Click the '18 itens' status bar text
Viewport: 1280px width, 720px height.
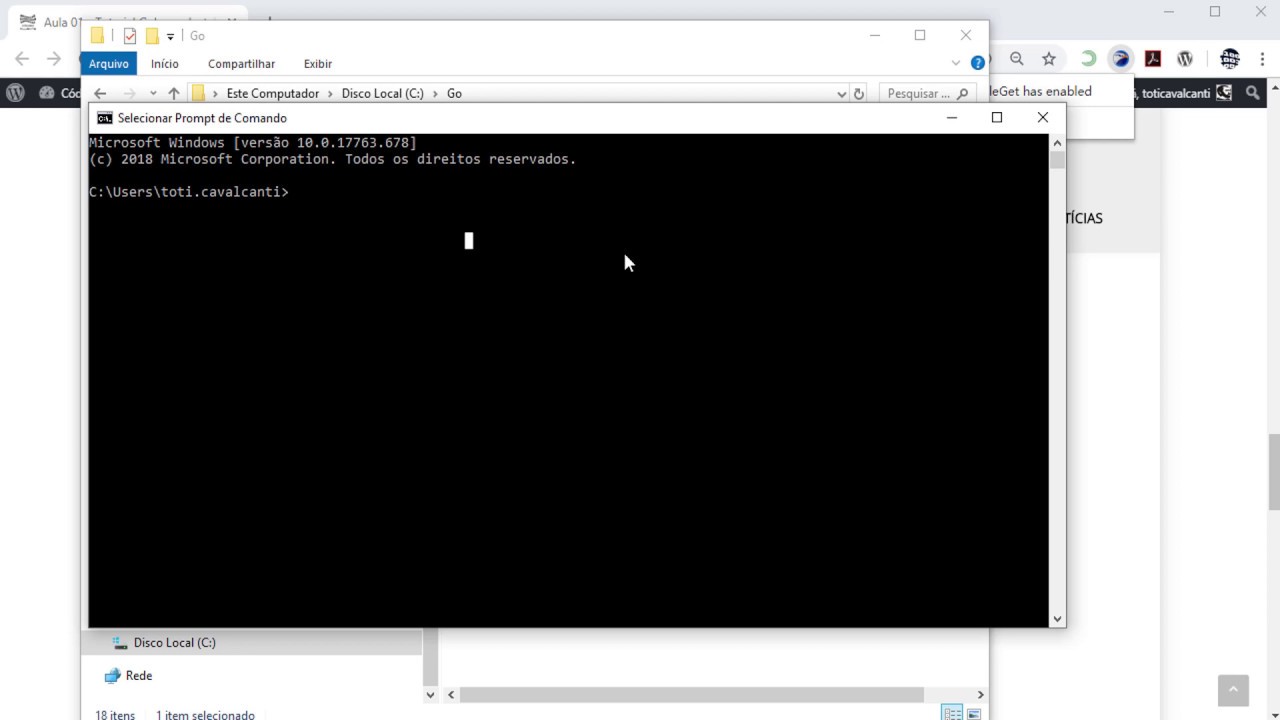[115, 715]
